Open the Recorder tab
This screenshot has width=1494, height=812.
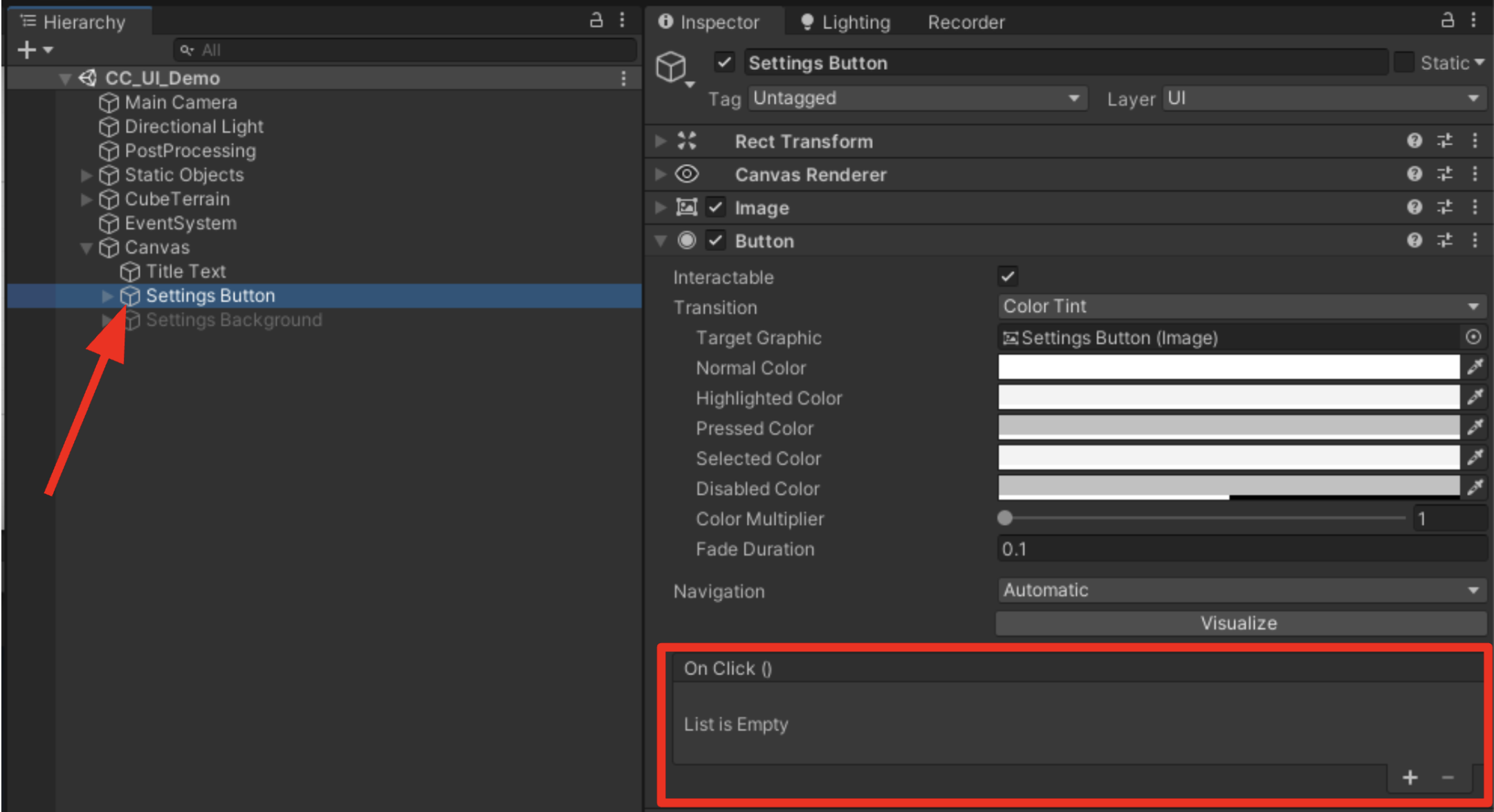(x=966, y=22)
